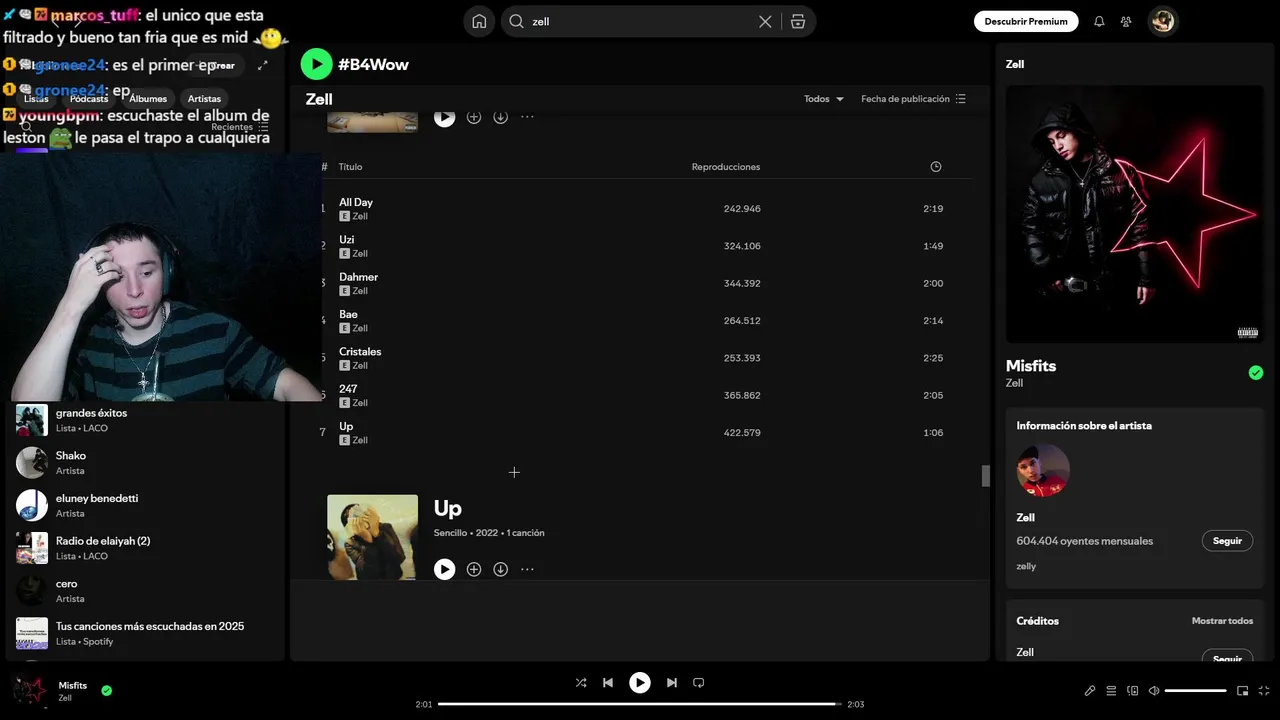Toggle shuffle playback
The width and height of the screenshot is (1280, 720).
click(581, 683)
